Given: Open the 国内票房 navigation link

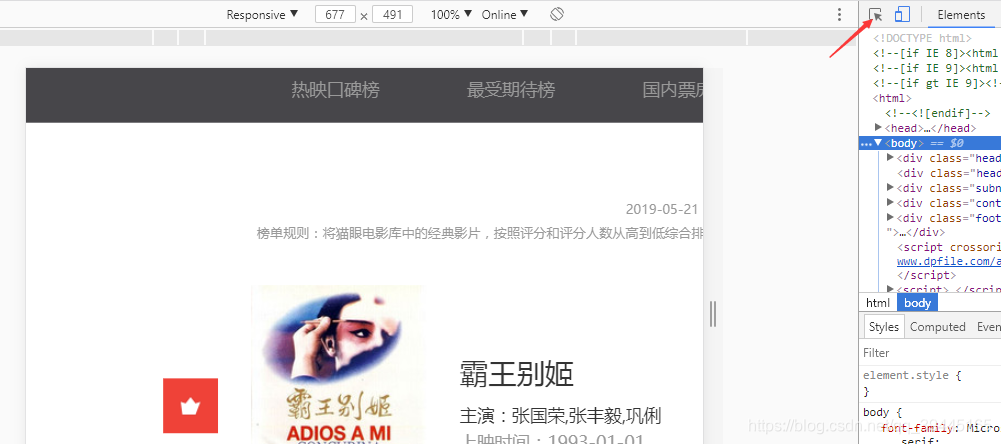Looking at the screenshot, I should pyautogui.click(x=672, y=90).
